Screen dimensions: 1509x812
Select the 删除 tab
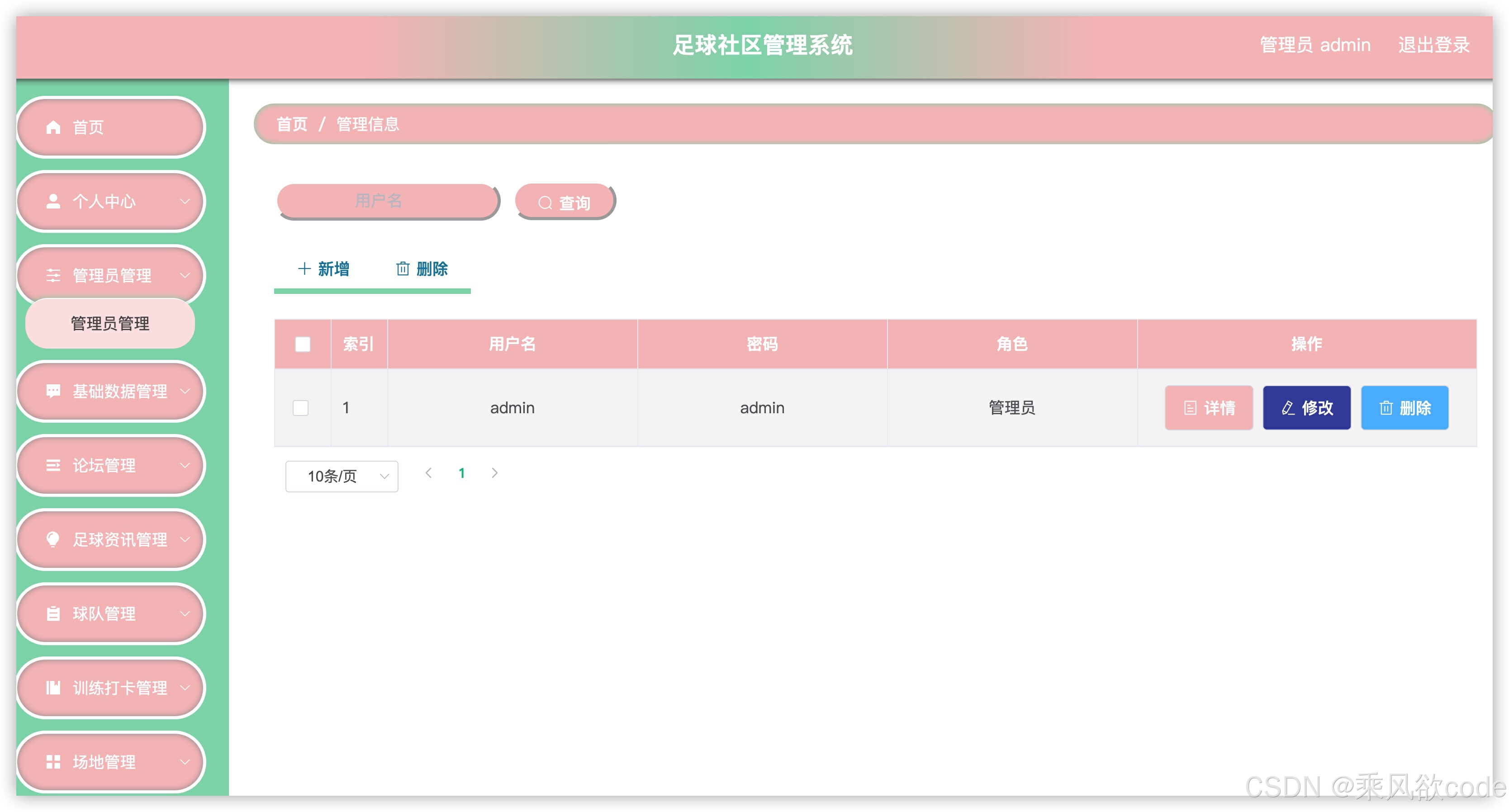point(423,269)
